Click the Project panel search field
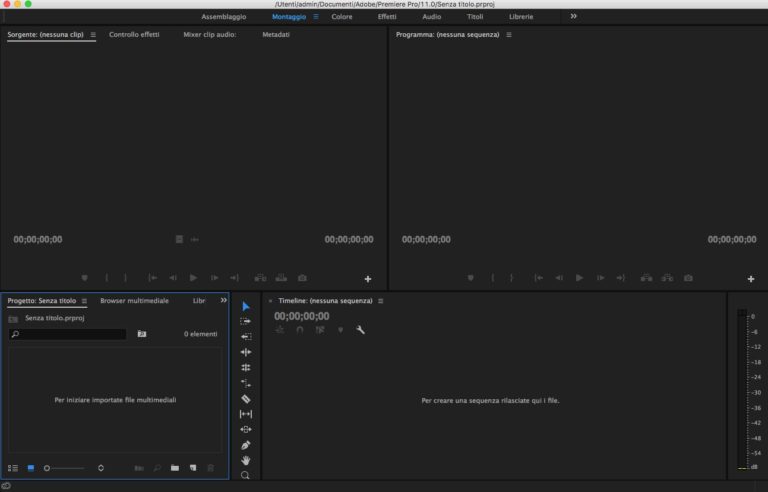The image size is (768, 492). click(68, 334)
